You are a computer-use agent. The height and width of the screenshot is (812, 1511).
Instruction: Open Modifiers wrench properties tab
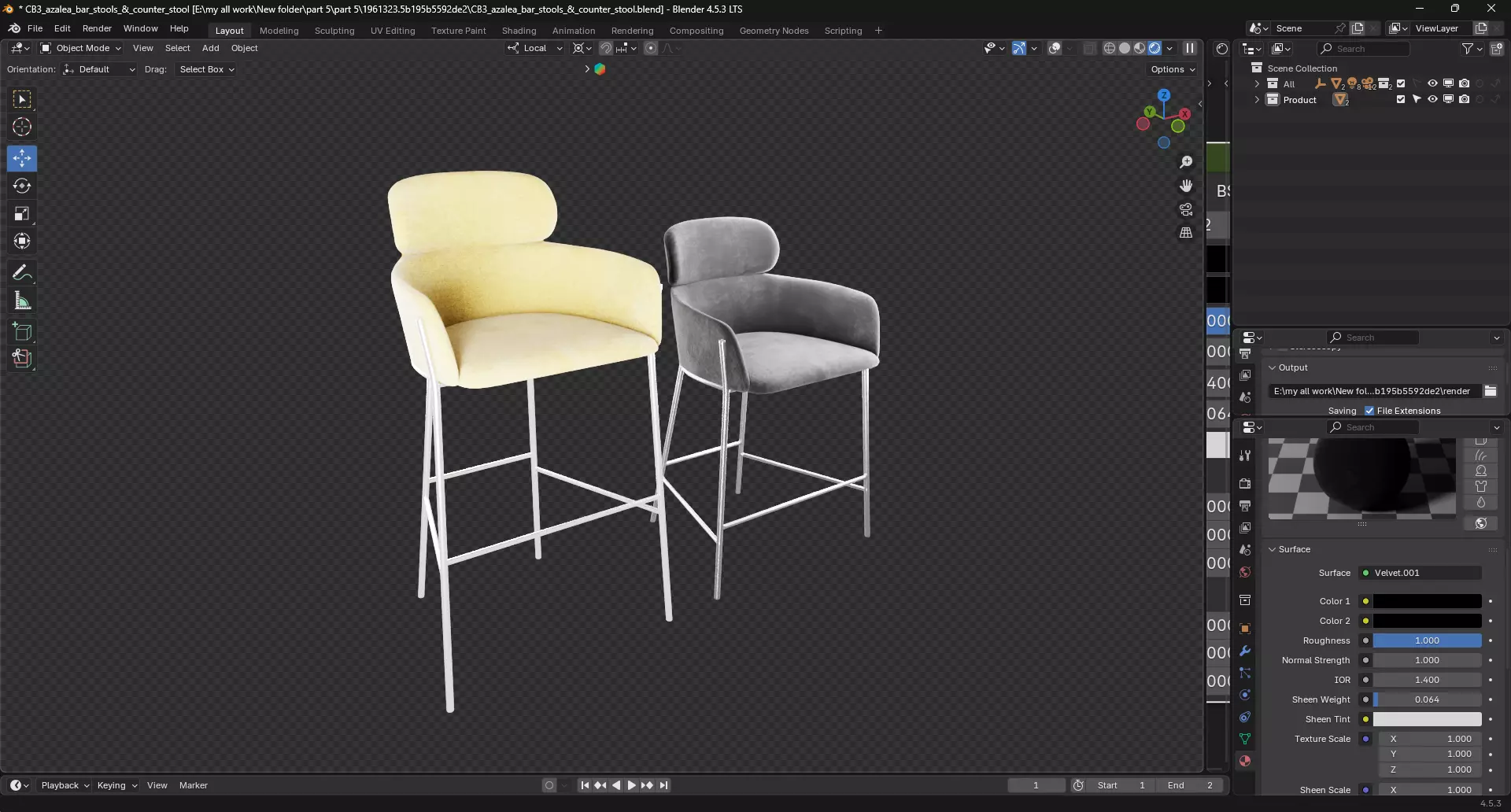(1245, 651)
